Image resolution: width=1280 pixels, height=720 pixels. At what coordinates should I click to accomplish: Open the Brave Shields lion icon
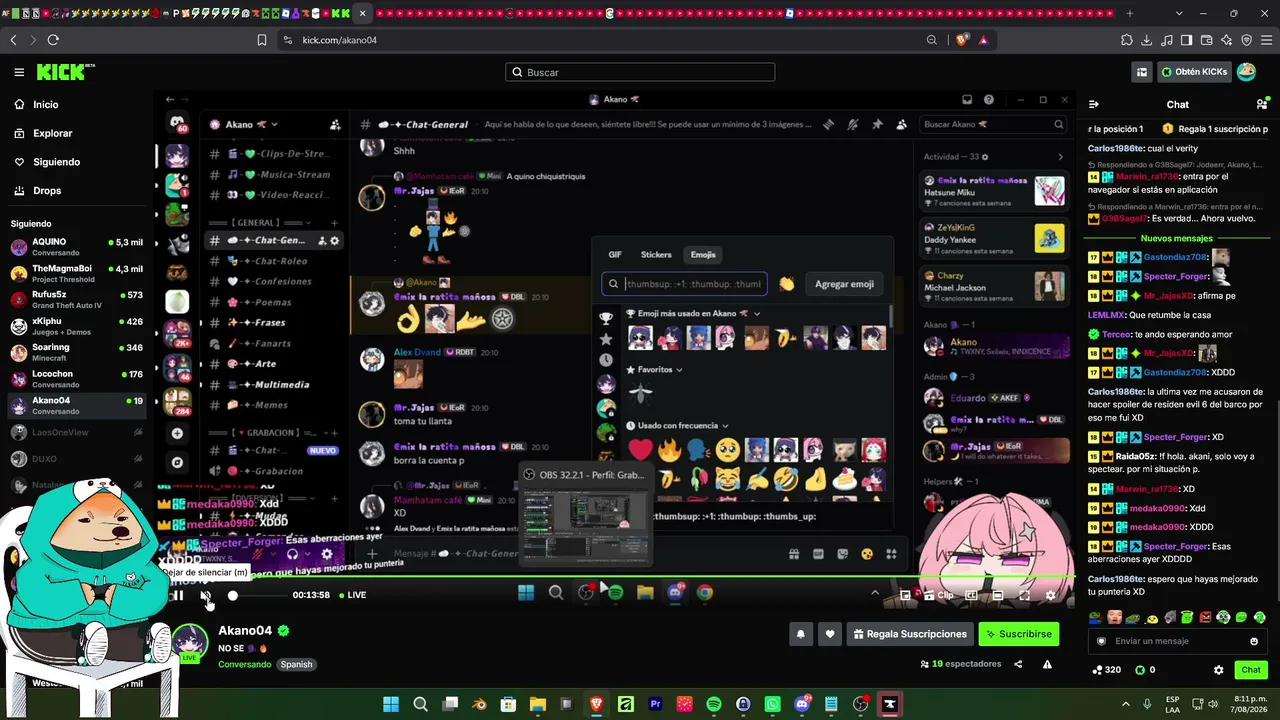(962, 40)
